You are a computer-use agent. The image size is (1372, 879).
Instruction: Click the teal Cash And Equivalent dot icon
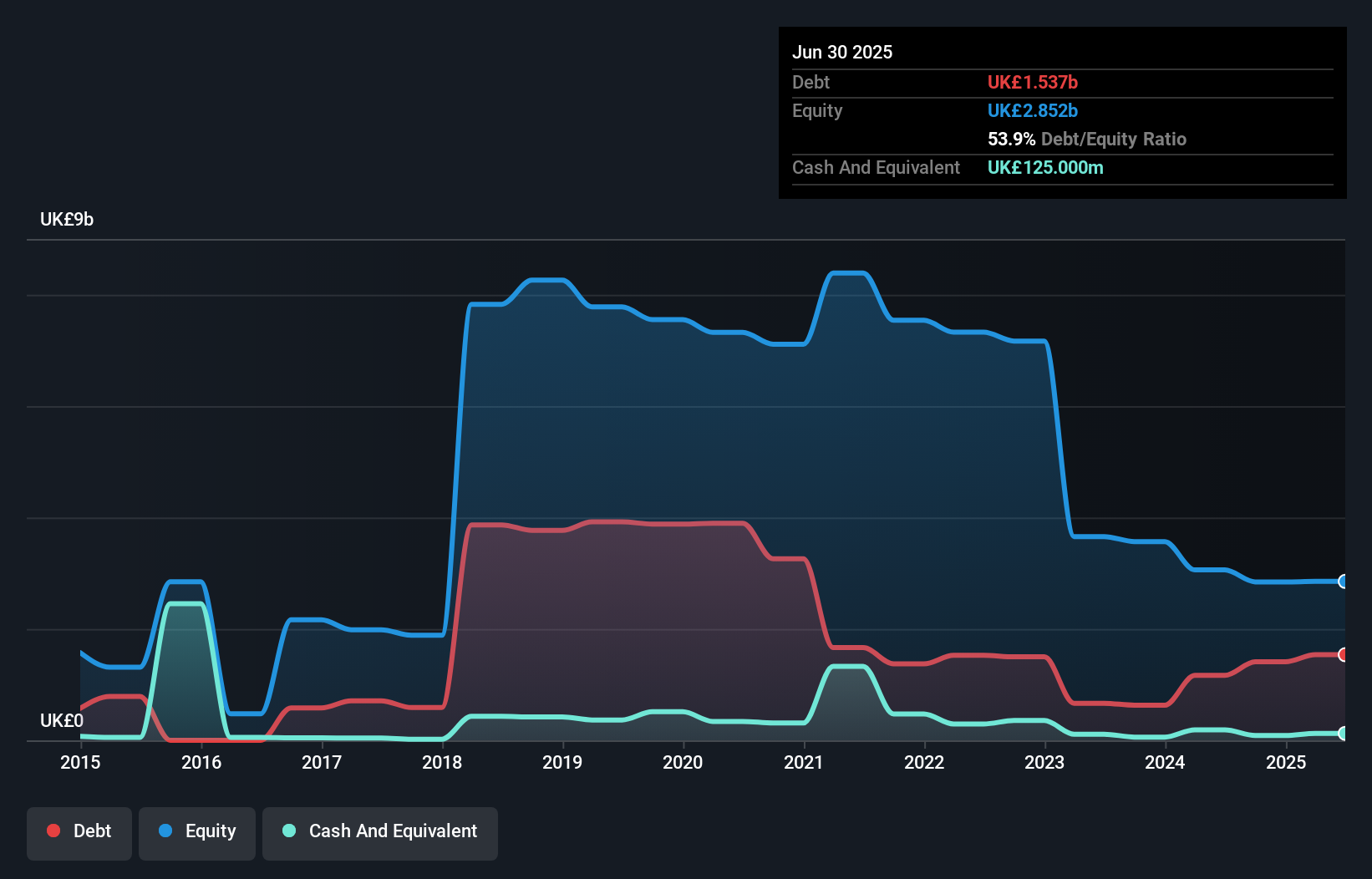288,831
